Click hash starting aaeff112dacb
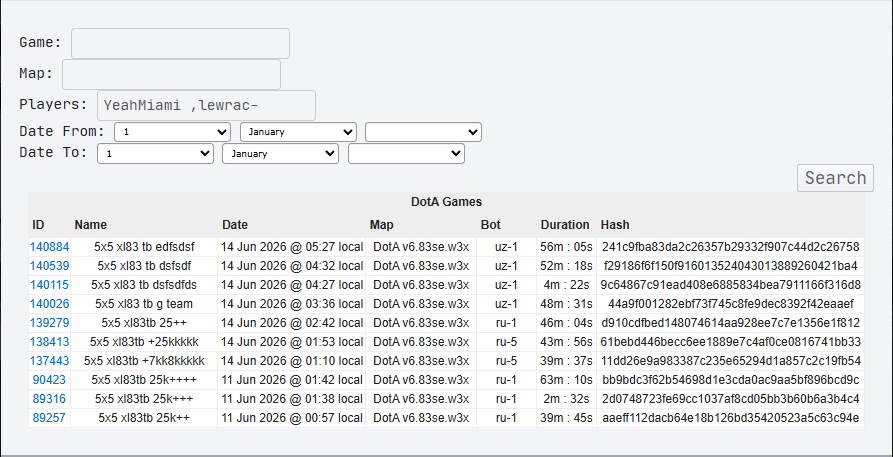 pos(731,418)
